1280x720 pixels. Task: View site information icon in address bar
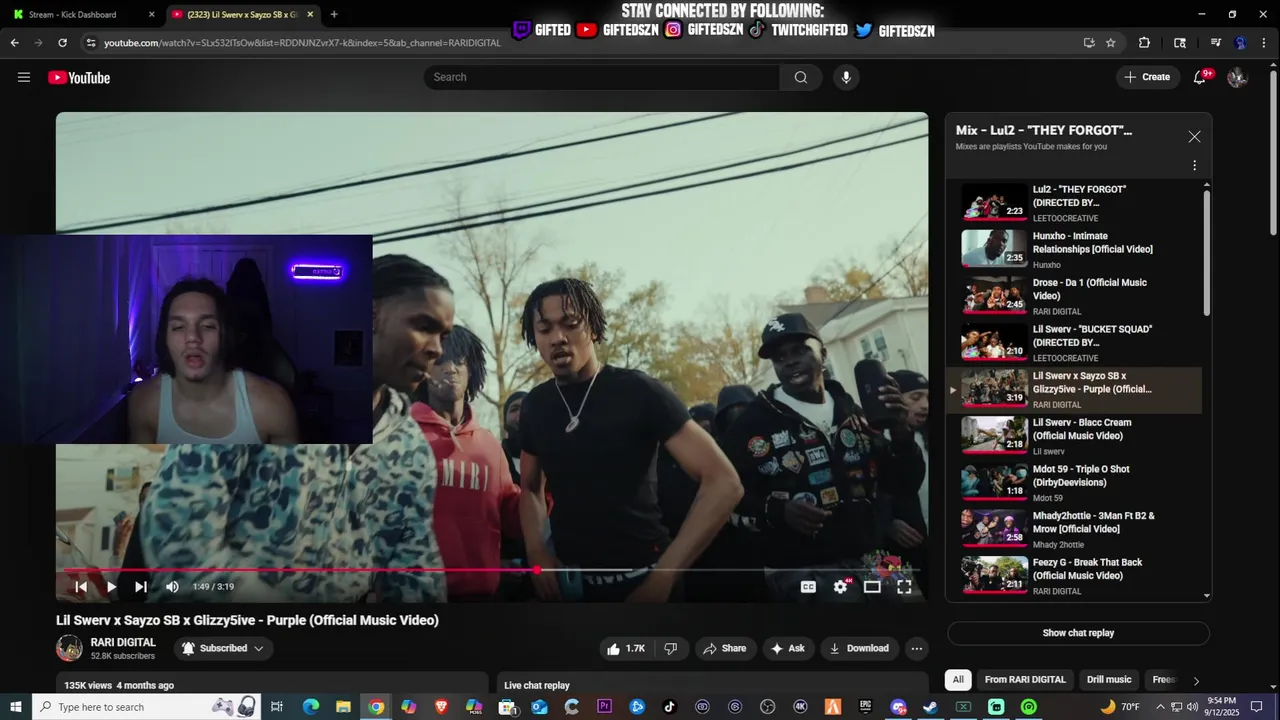(x=91, y=43)
